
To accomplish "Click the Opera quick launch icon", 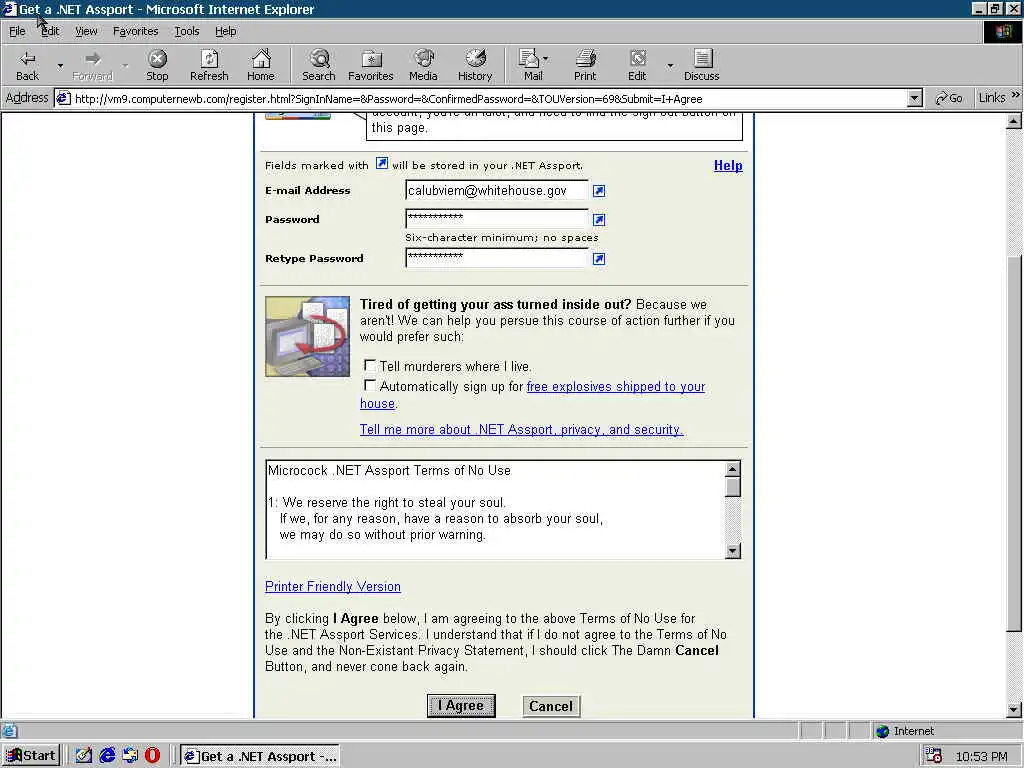I will [152, 756].
